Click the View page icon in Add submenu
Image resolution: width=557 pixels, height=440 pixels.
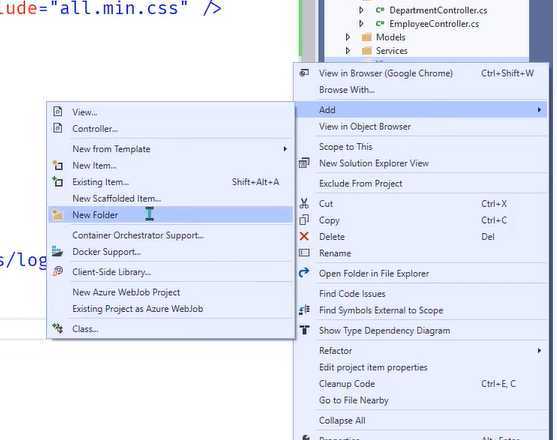point(58,112)
